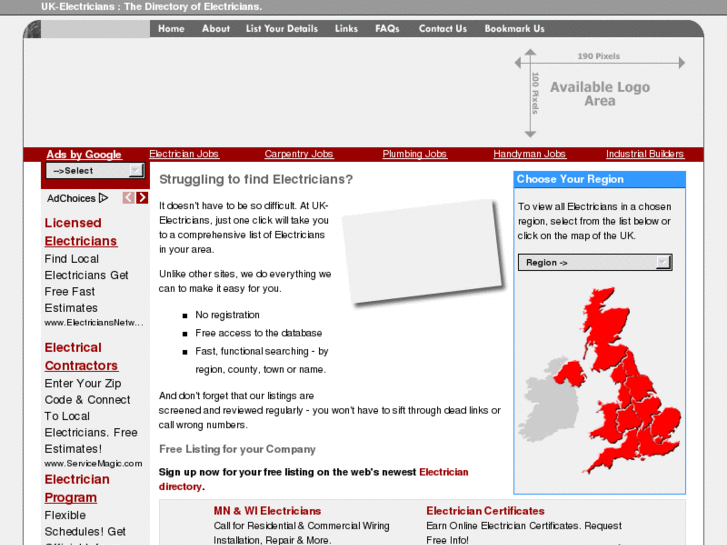727x545 pixels.
Task: Select Bookmark Us in the navigation bar
Action: (514, 29)
